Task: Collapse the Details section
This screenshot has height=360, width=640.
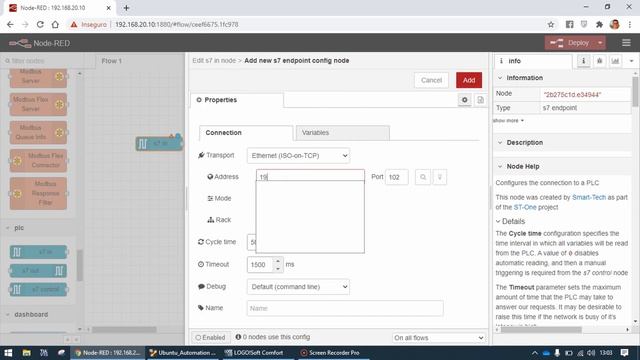Action: coord(510,221)
